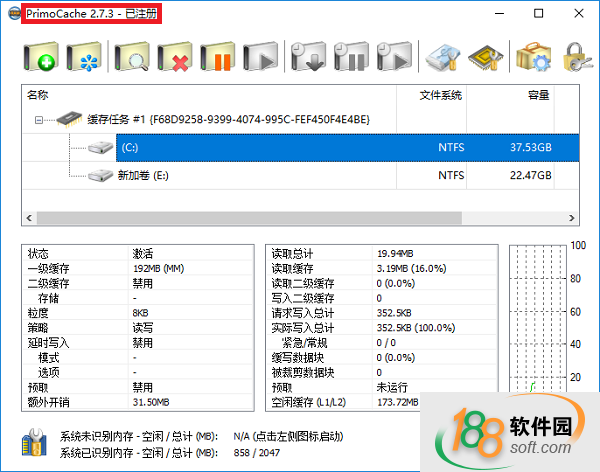This screenshot has height=472, width=600.
Task: Click the horizontal scrollbar under volume list
Action: (x=300, y=216)
